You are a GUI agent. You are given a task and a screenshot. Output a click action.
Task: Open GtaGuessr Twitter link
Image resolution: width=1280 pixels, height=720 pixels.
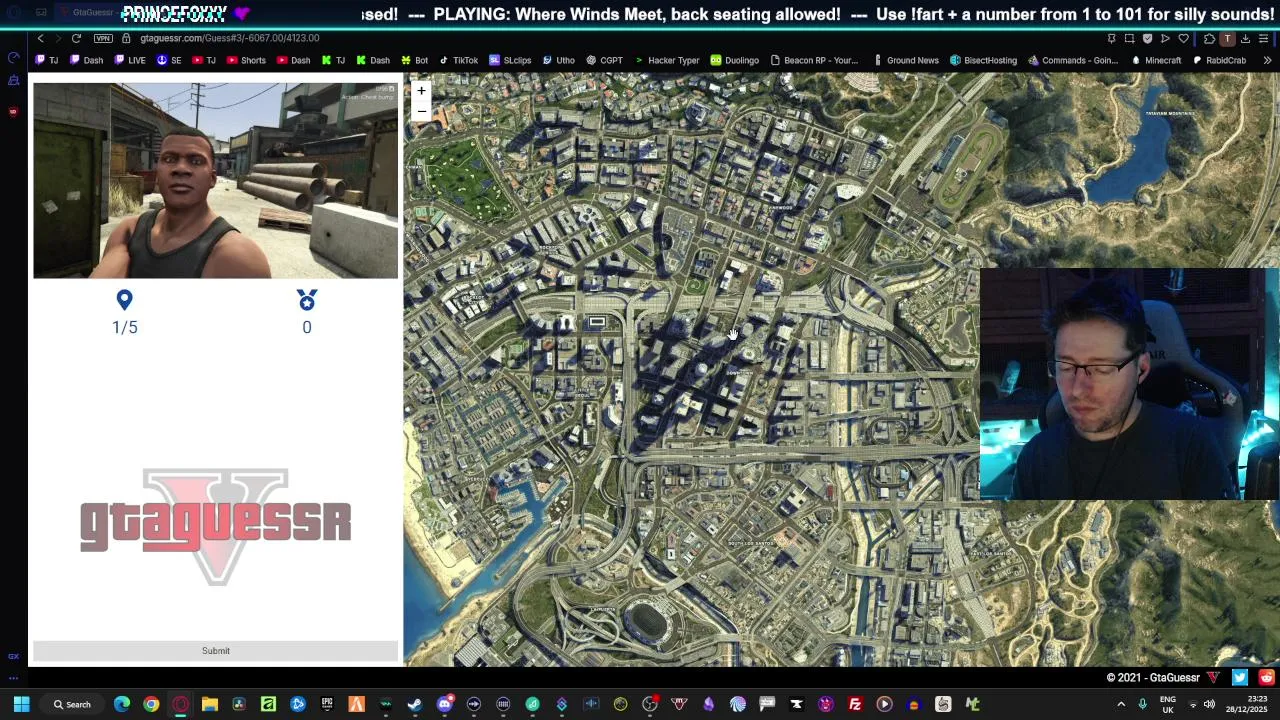click(x=1240, y=677)
